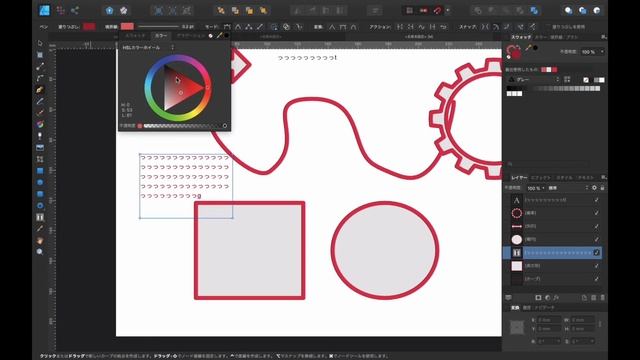The height and width of the screenshot is (360, 640).
Task: Select the blue Rectangle shape tool
Action: point(40,171)
